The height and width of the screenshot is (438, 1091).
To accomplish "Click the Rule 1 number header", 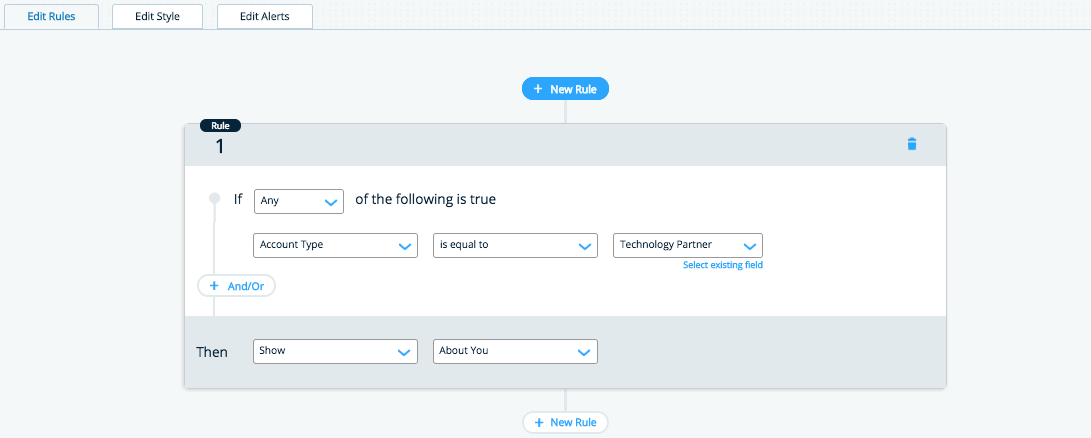I will tap(220, 145).
